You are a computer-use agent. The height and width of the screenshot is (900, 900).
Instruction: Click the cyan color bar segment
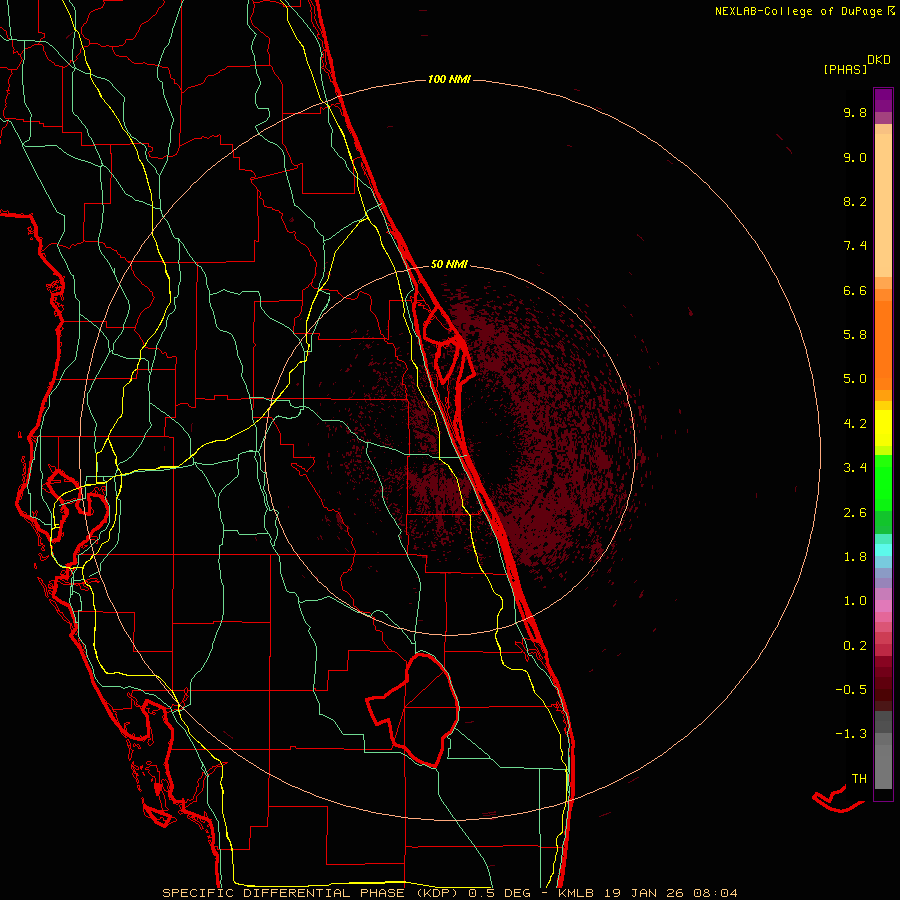coord(883,550)
